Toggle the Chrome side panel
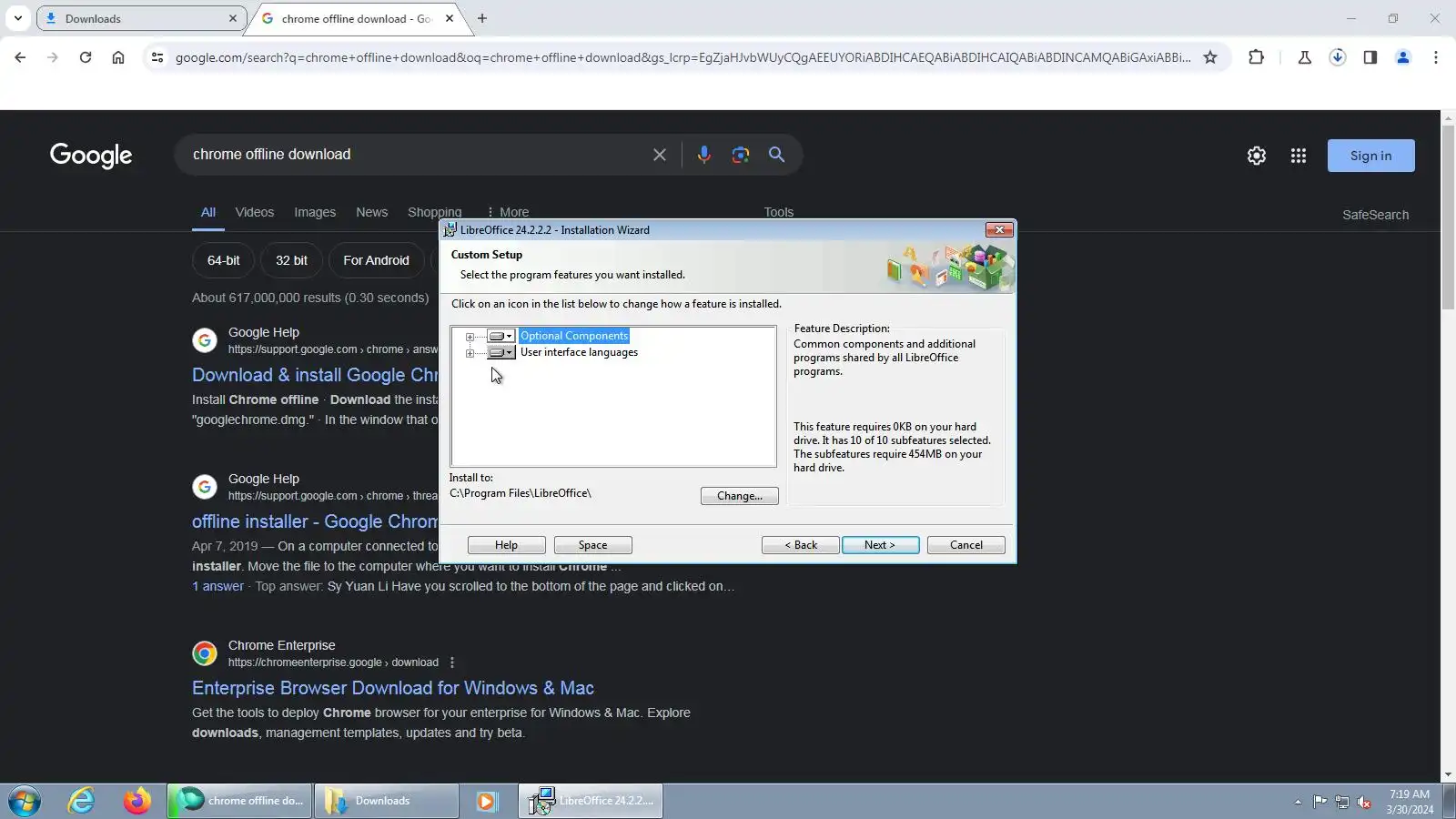The width and height of the screenshot is (1456, 819). click(1370, 57)
